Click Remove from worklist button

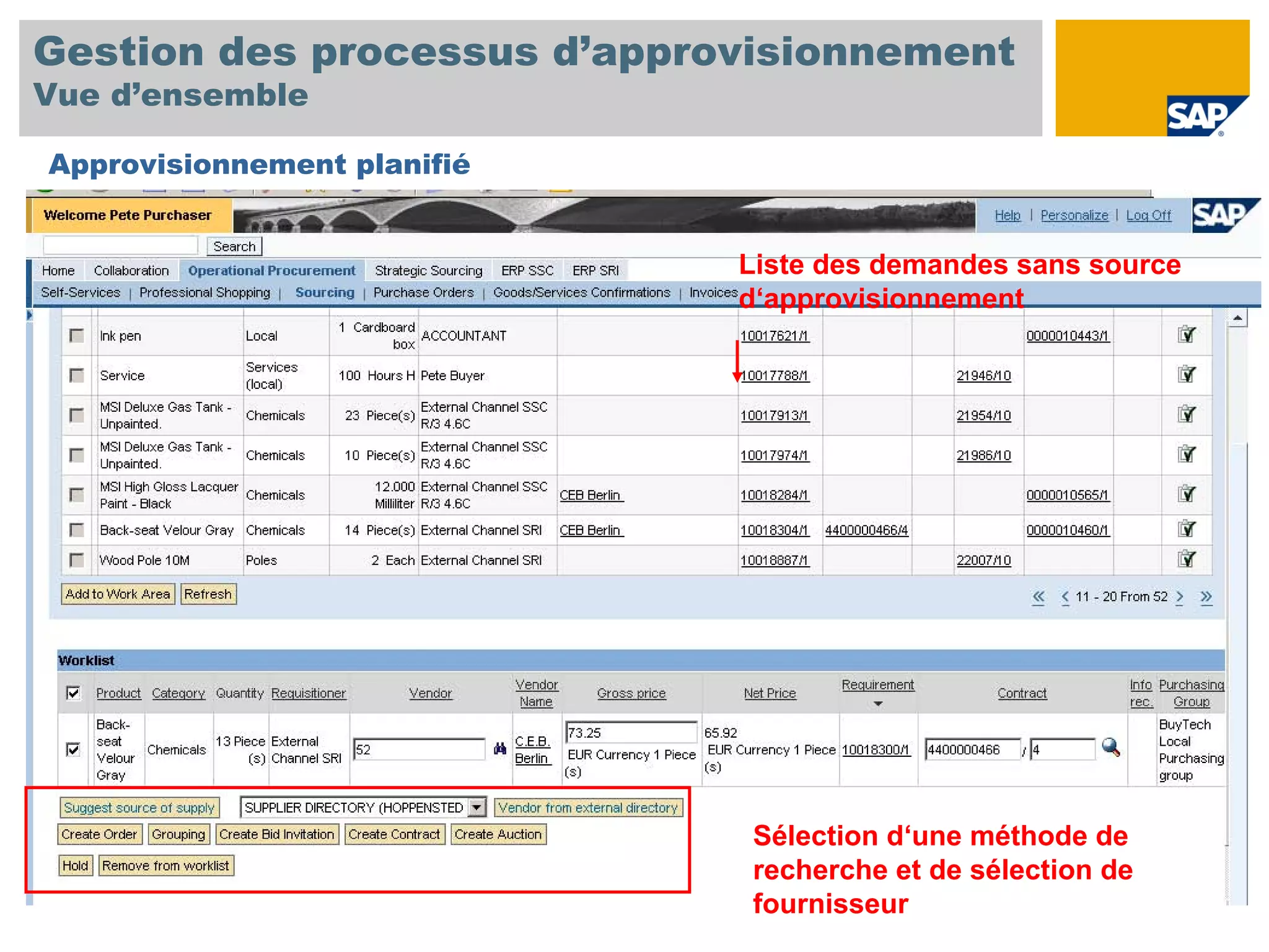tap(165, 865)
